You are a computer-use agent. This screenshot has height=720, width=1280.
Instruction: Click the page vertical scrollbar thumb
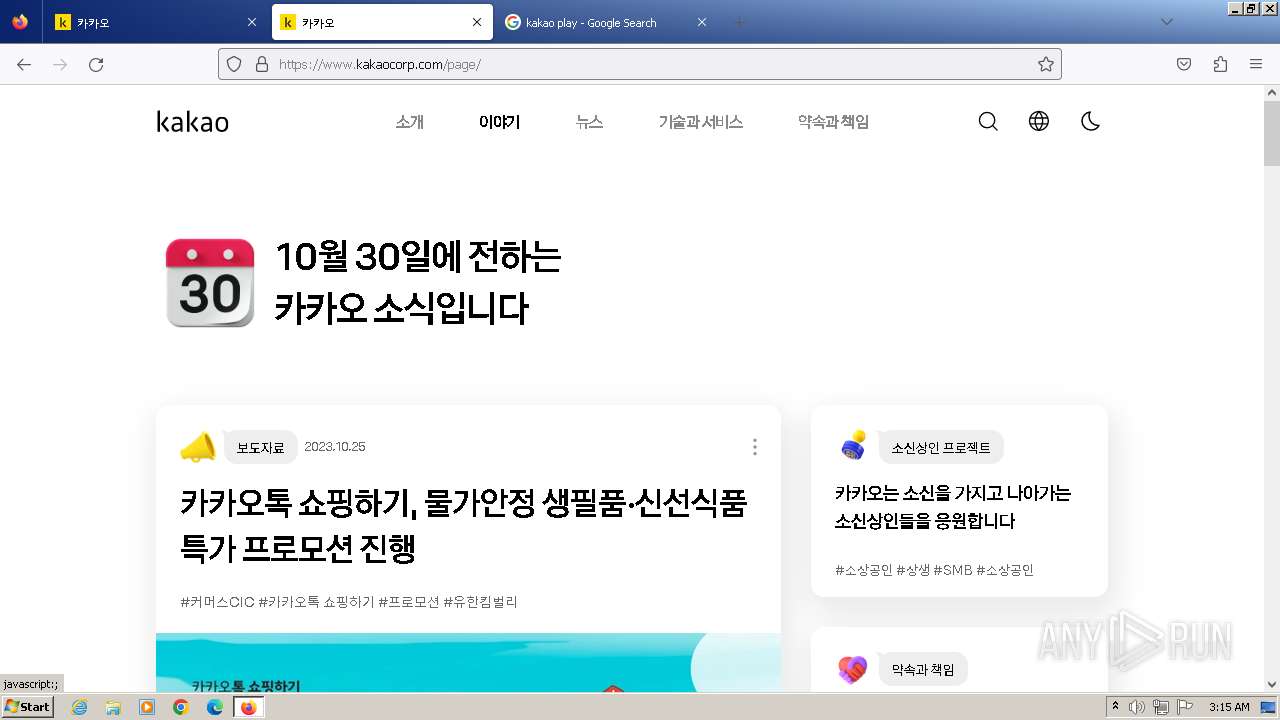(1272, 134)
